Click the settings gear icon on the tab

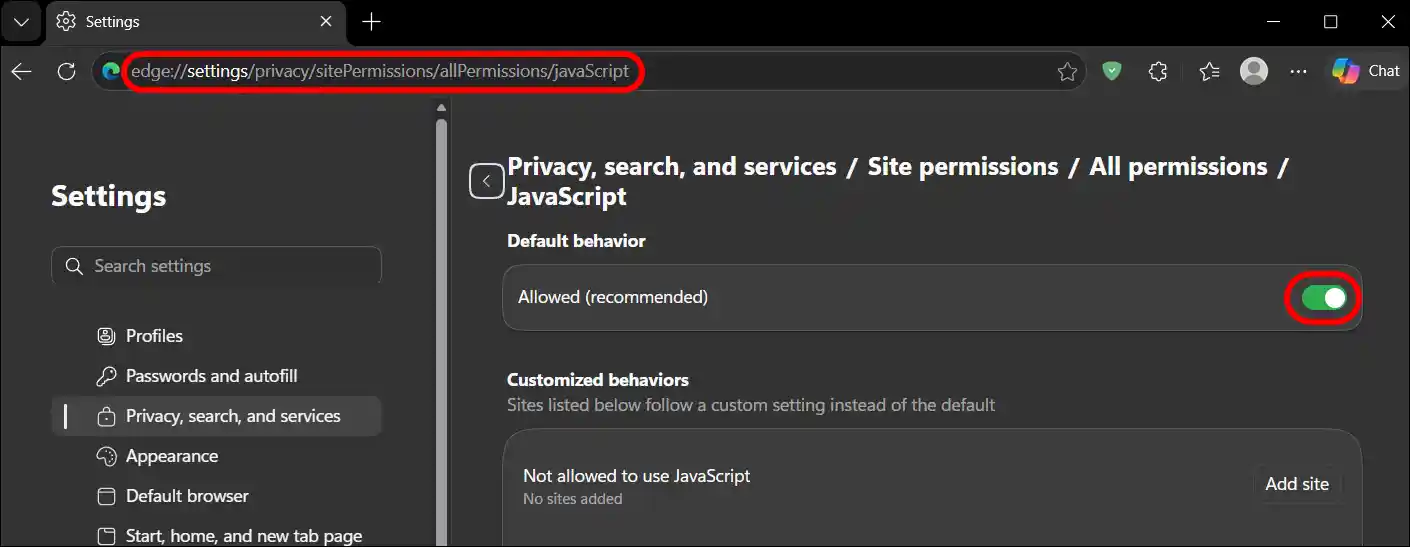[67, 21]
